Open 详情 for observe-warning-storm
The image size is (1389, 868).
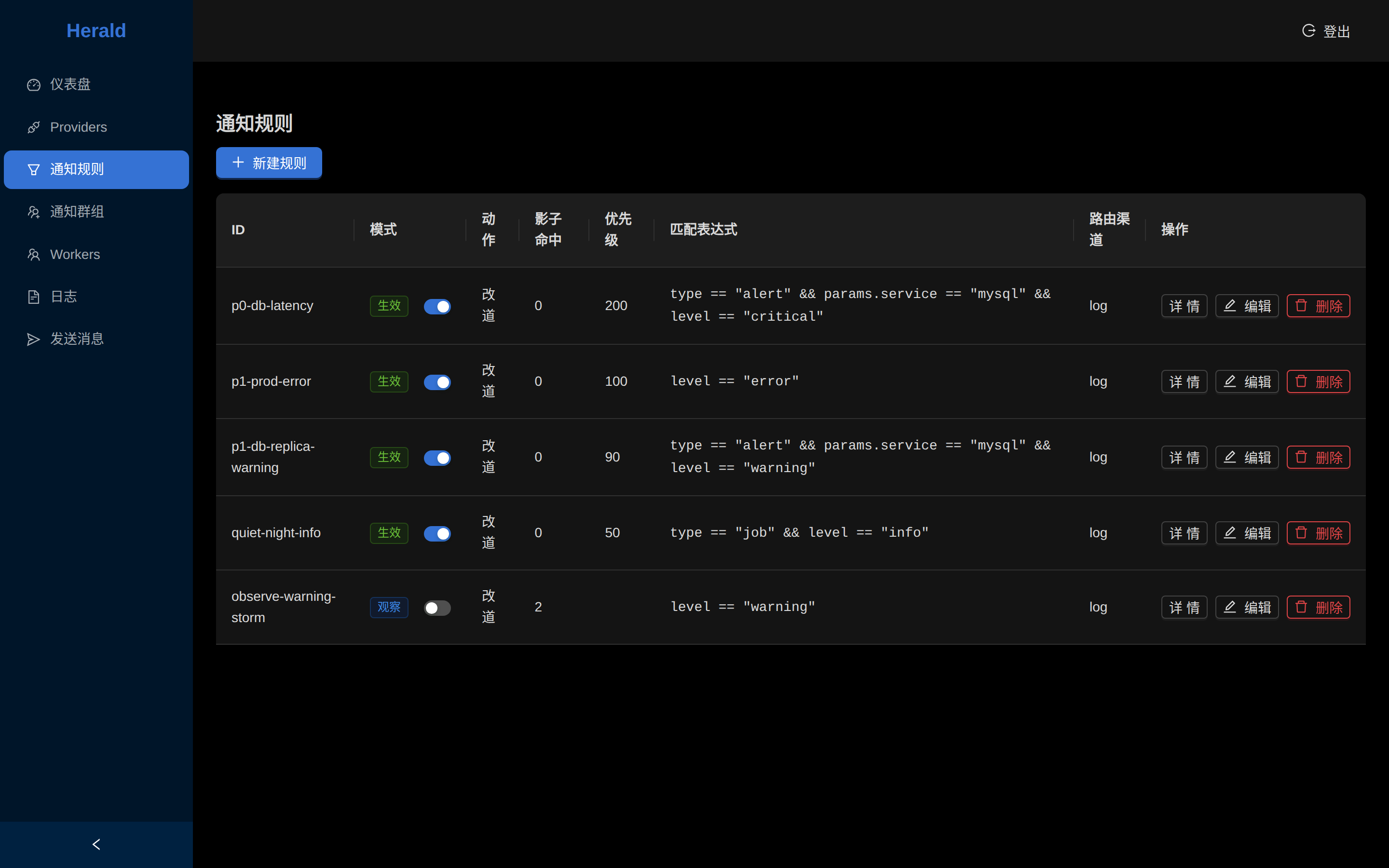point(1184,608)
